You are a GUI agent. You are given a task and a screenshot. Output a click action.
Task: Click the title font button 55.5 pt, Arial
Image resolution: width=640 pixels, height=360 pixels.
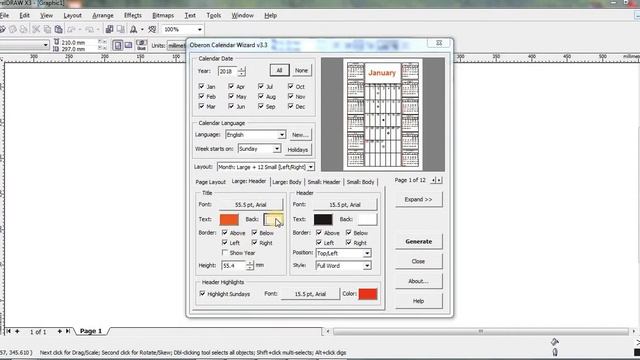click(251, 204)
